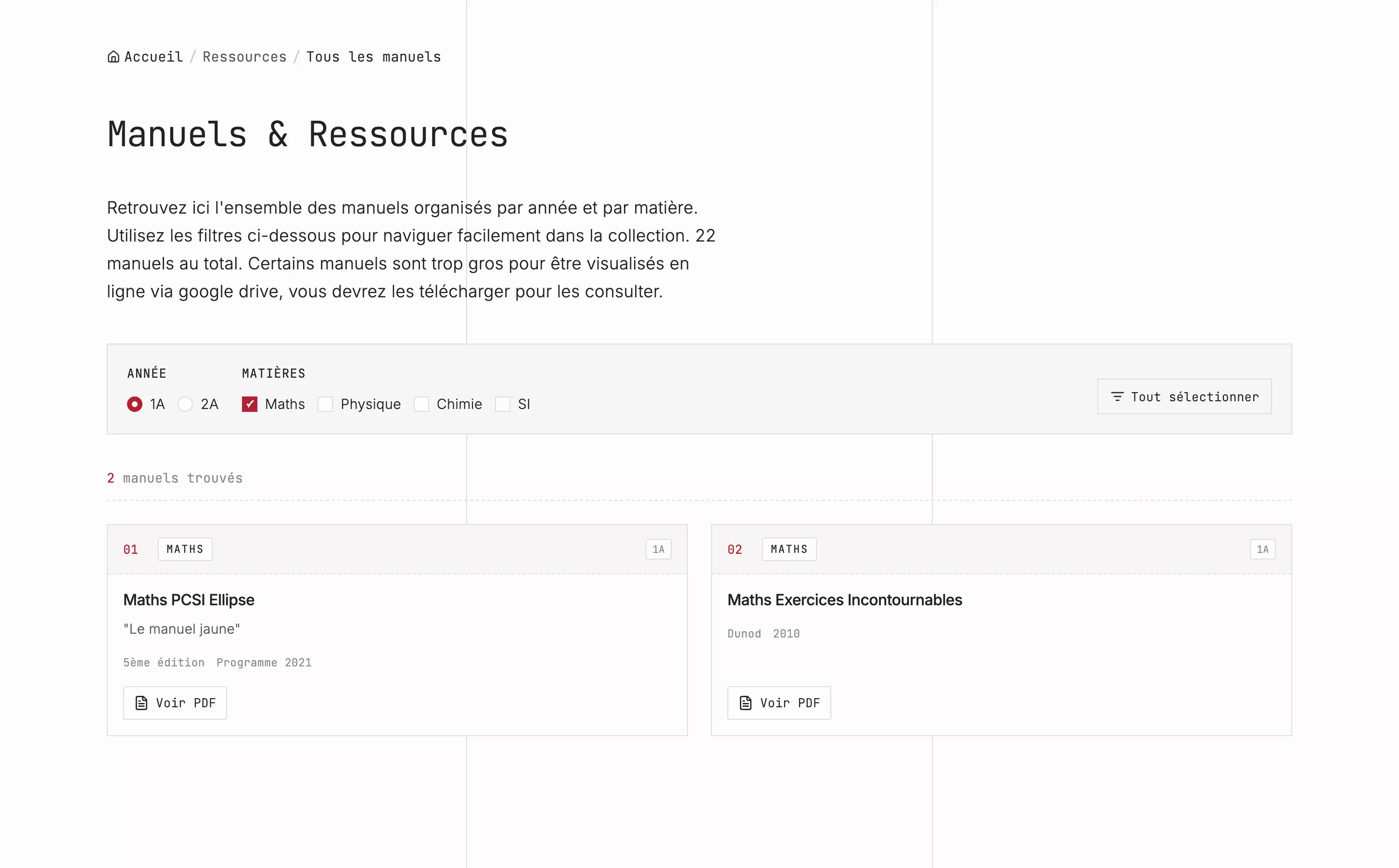Click the Maths PCSI Ellipse title
Image resolution: width=1399 pixels, height=868 pixels.
pos(189,600)
